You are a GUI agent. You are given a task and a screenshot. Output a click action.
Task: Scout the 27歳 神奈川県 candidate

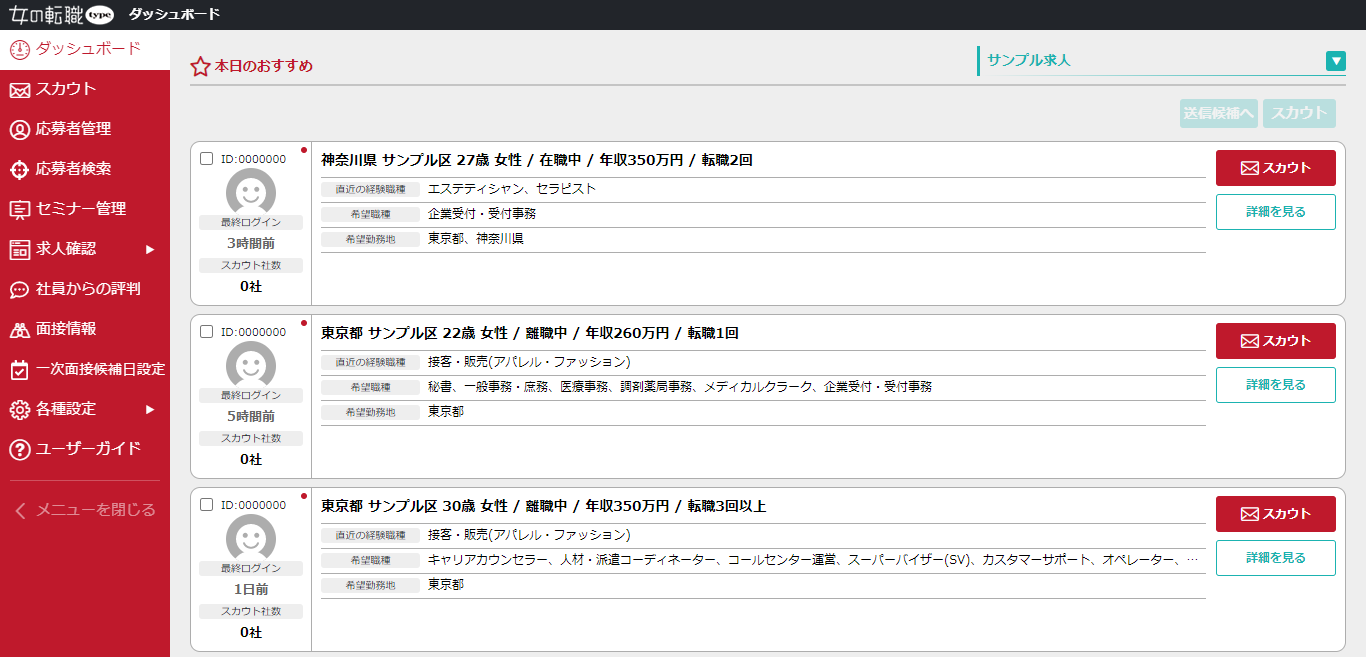pos(1275,168)
